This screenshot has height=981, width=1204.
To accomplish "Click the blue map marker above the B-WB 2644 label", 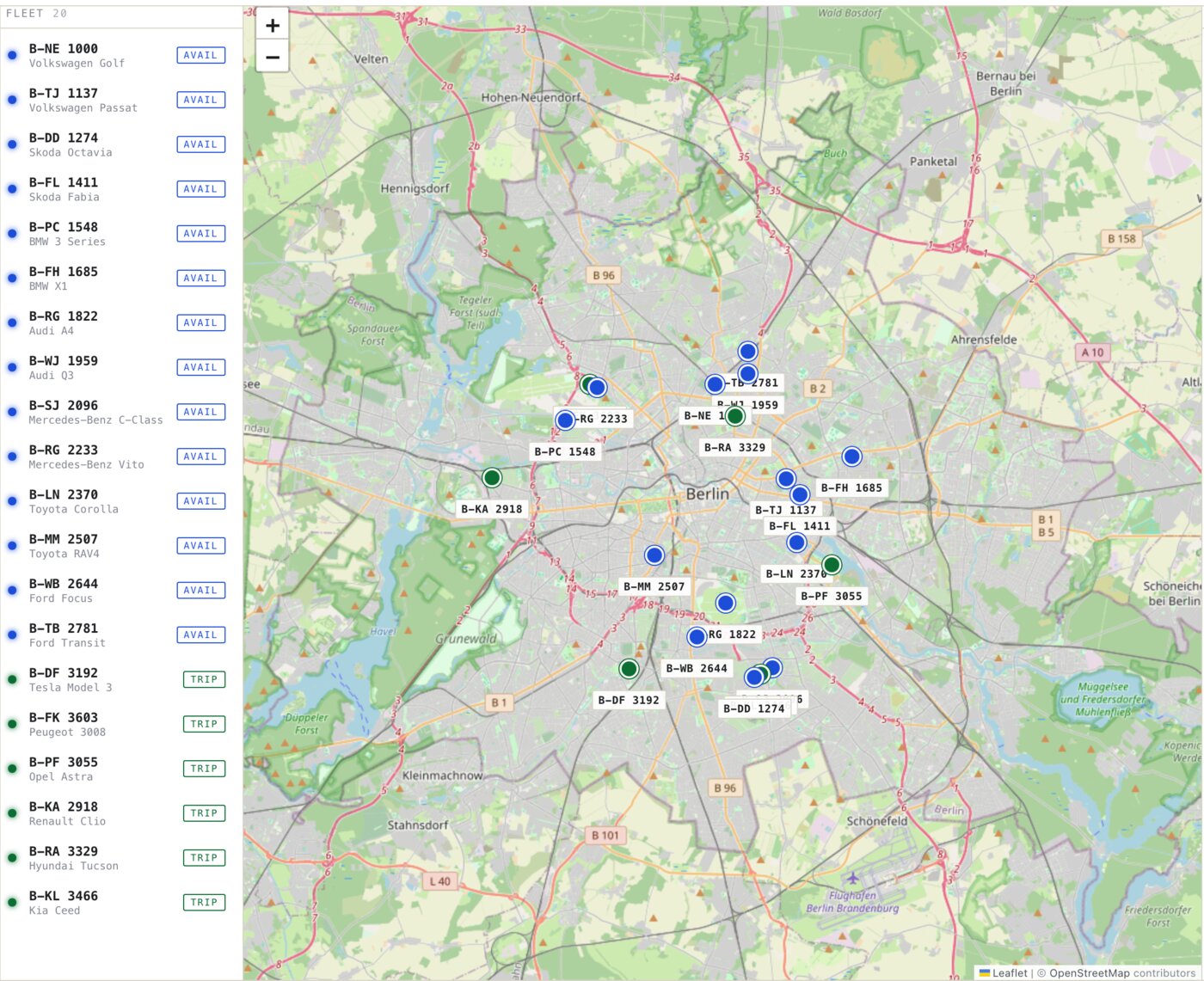I will 697,637.
